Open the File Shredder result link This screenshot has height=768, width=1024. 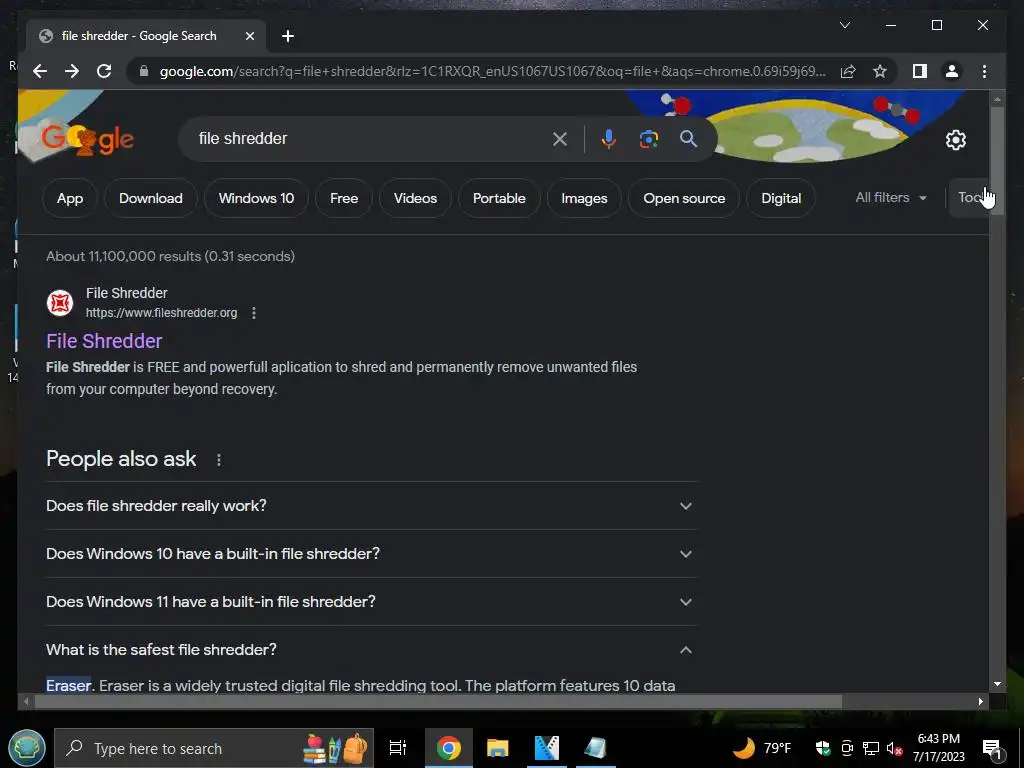(104, 341)
